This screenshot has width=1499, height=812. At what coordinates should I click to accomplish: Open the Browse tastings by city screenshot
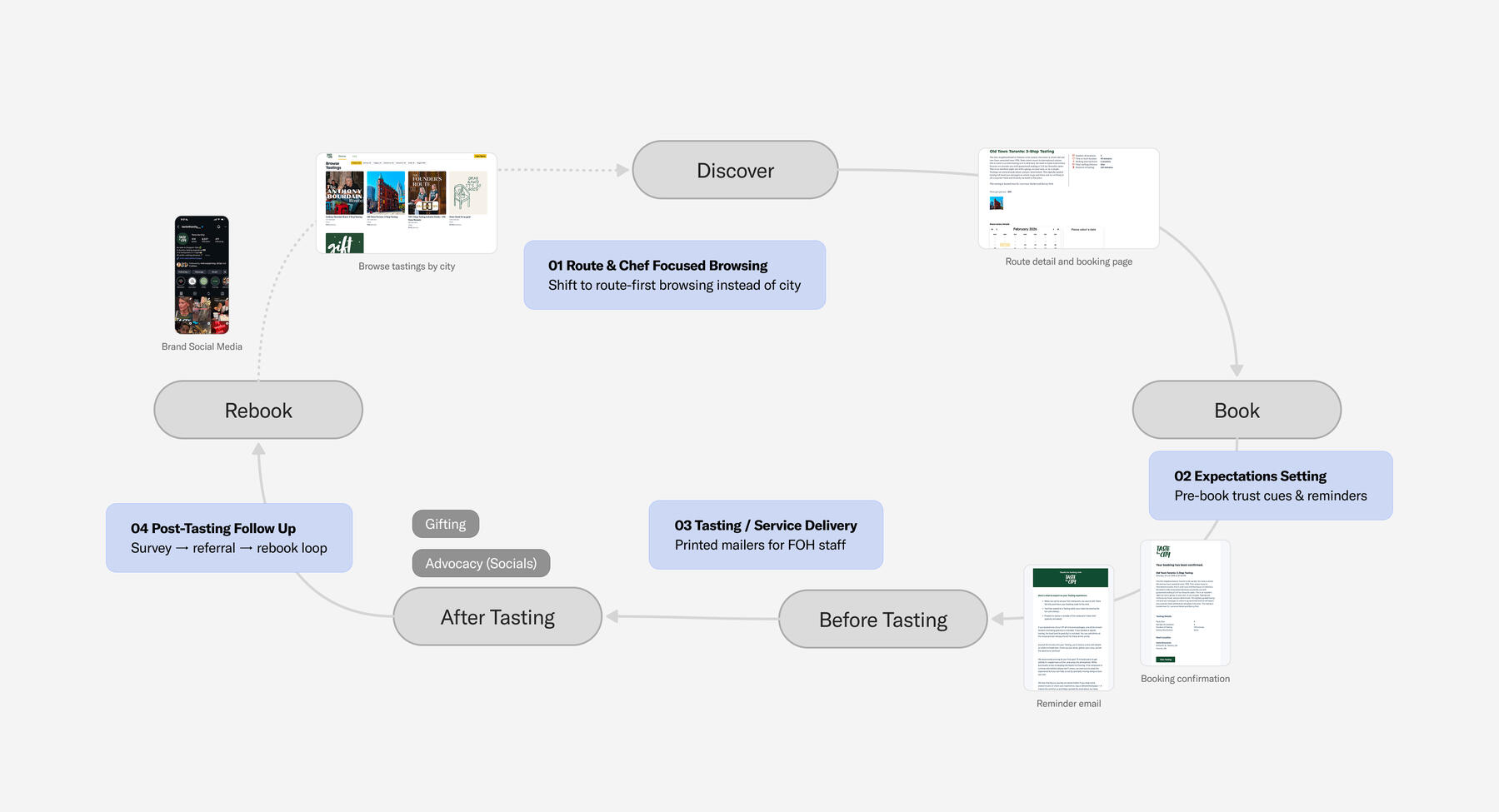[x=407, y=202]
